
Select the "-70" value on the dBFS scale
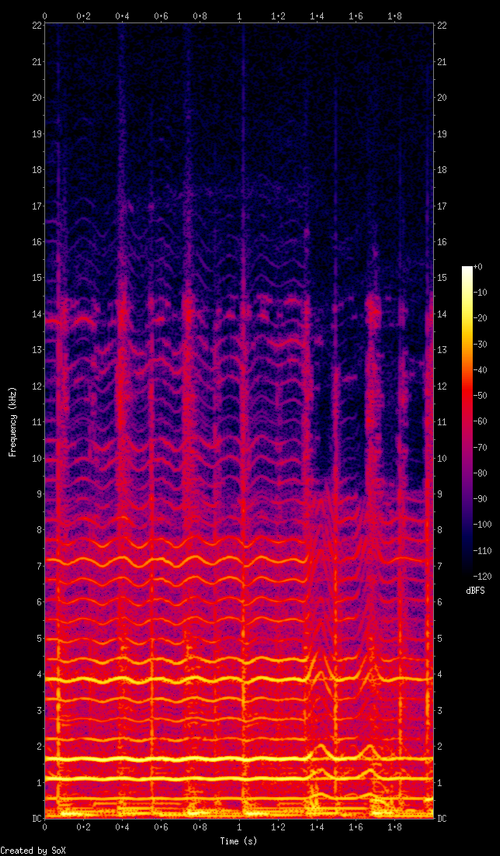point(480,448)
